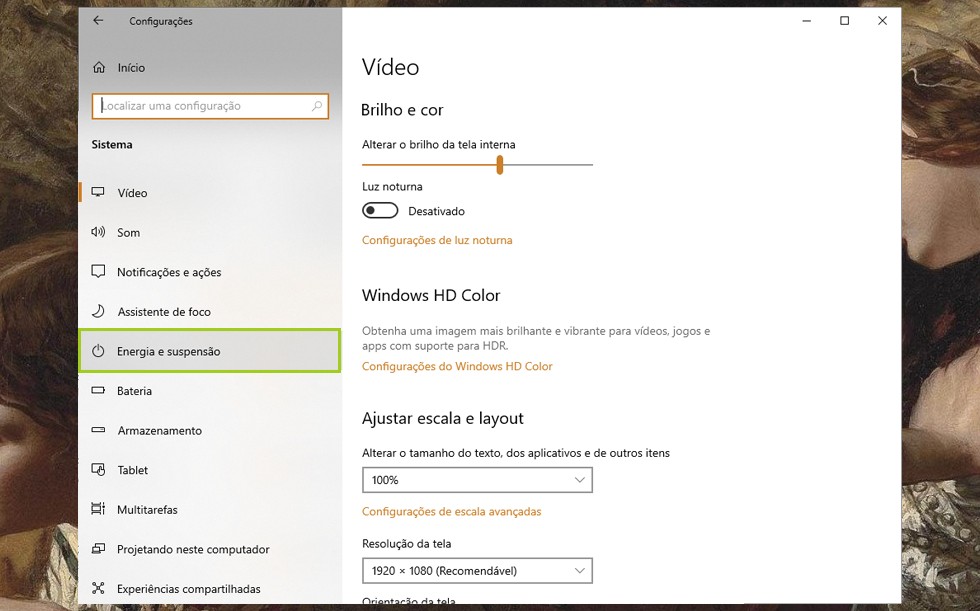Click the 'Resolução da tela' label
This screenshot has height=611, width=980.
pyautogui.click(x=406, y=544)
